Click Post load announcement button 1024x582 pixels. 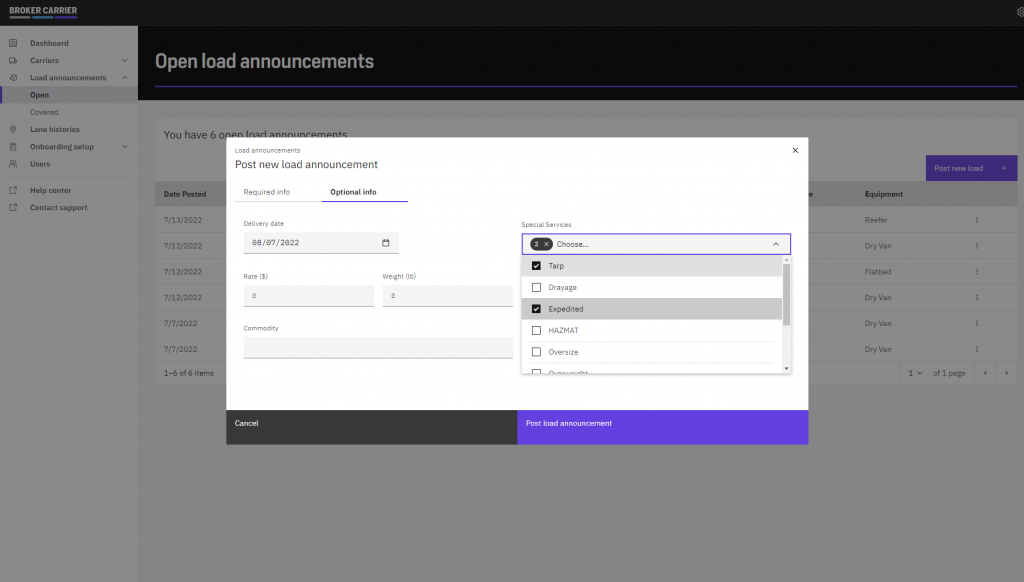click(x=663, y=427)
